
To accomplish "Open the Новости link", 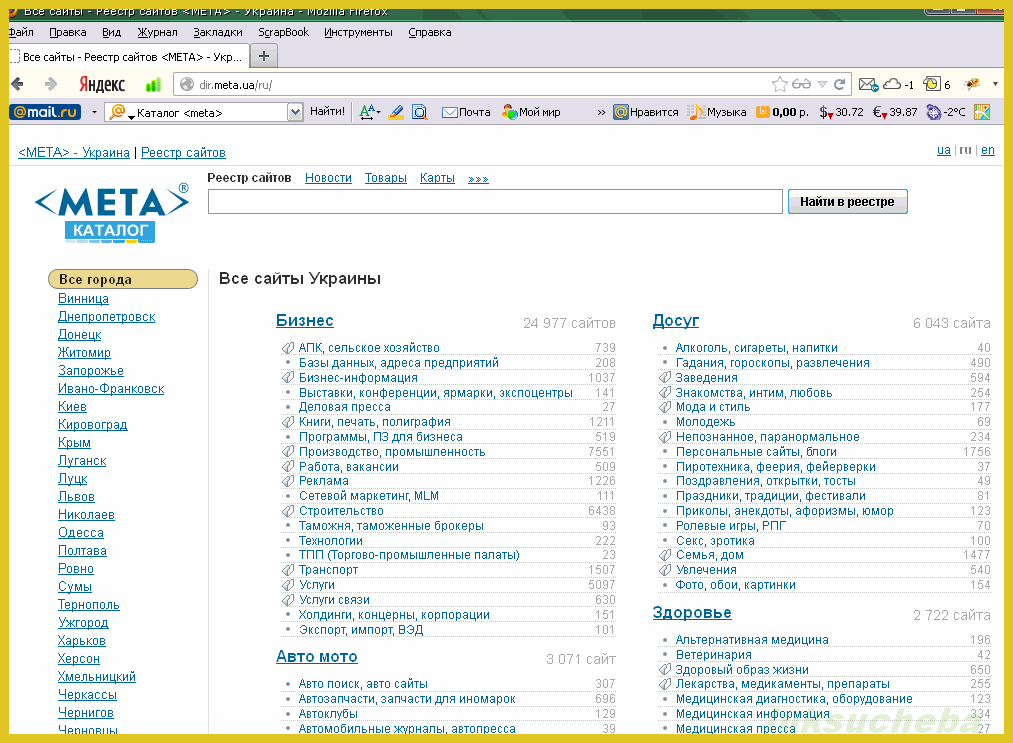I will [x=328, y=178].
